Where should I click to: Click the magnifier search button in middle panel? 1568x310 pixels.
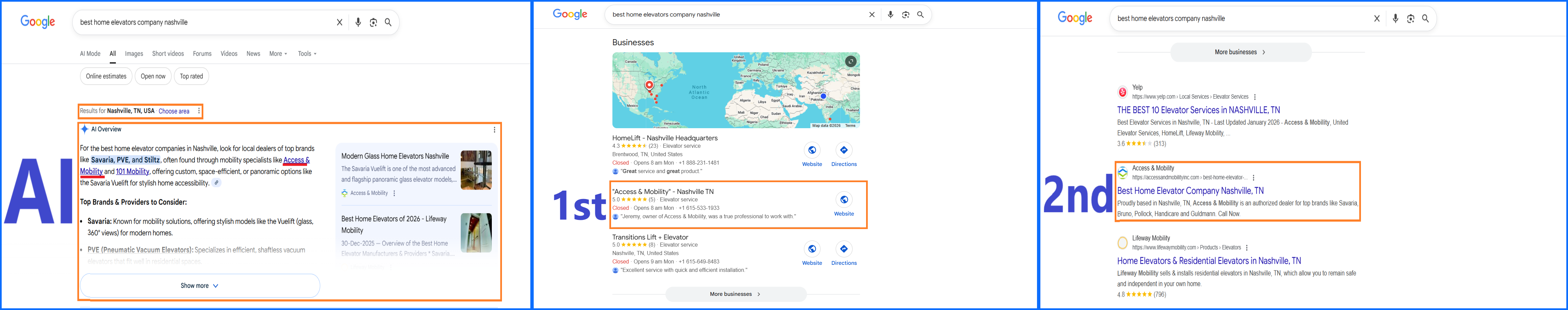coord(920,15)
